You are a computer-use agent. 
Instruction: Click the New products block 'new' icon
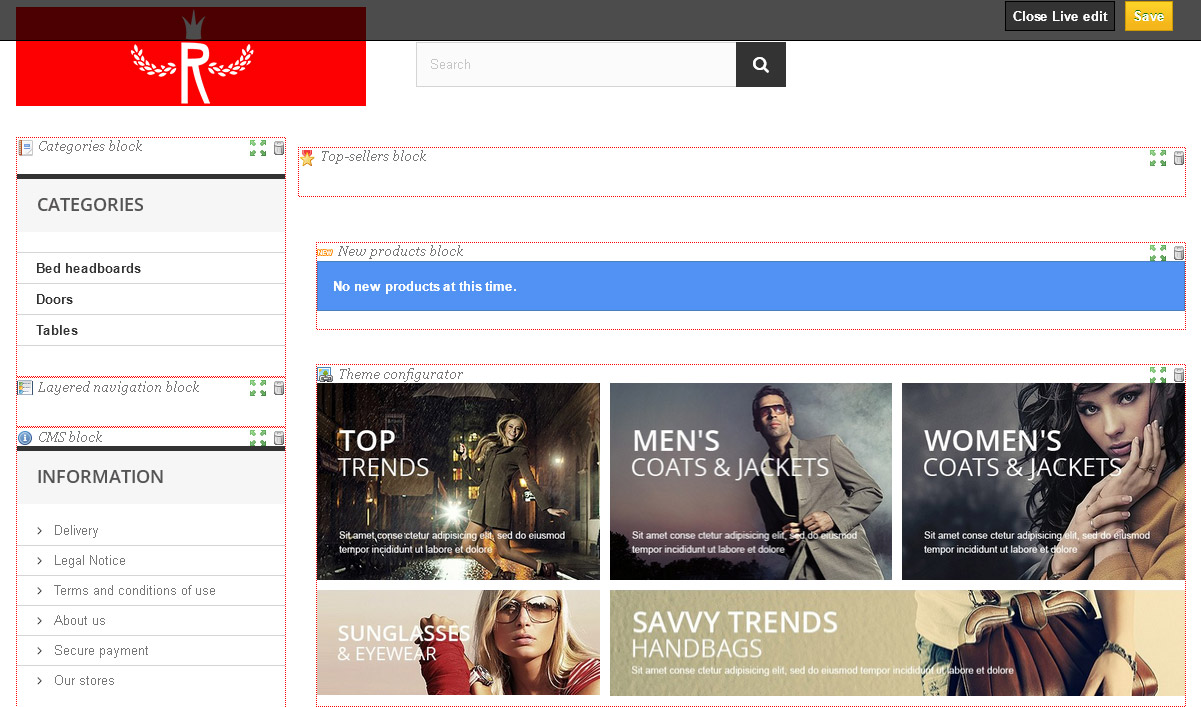point(325,252)
